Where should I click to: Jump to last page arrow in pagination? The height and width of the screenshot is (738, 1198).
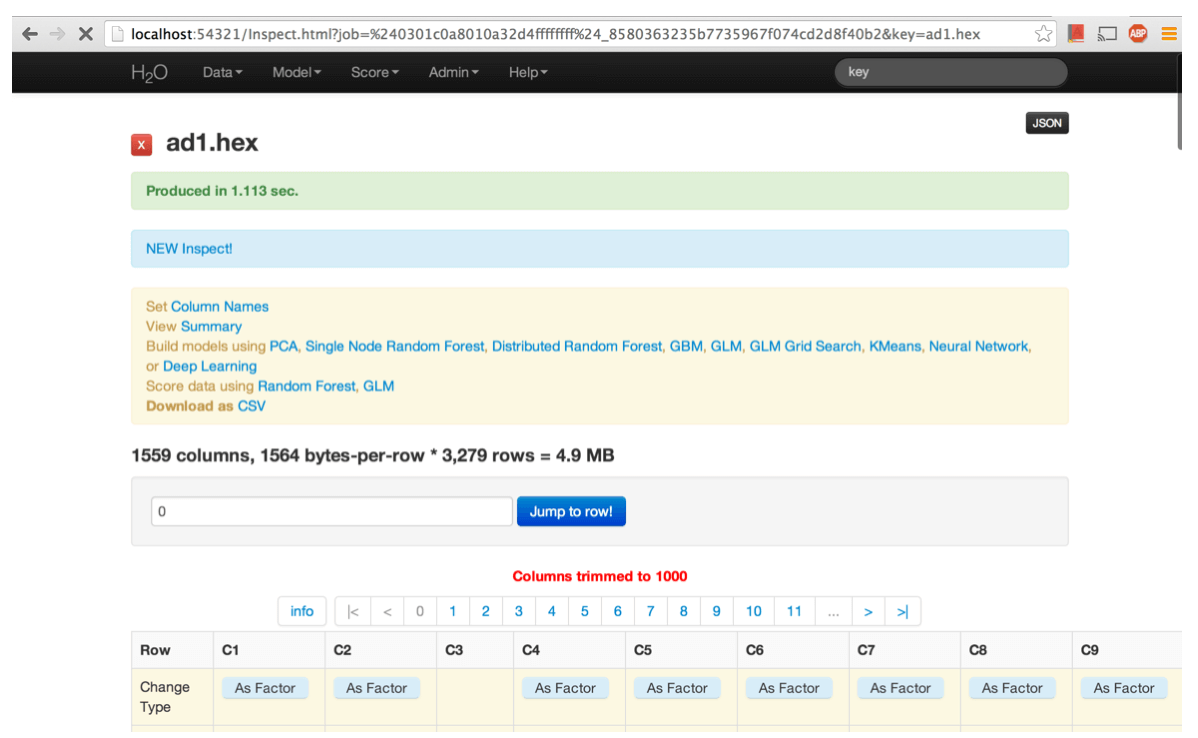point(902,612)
